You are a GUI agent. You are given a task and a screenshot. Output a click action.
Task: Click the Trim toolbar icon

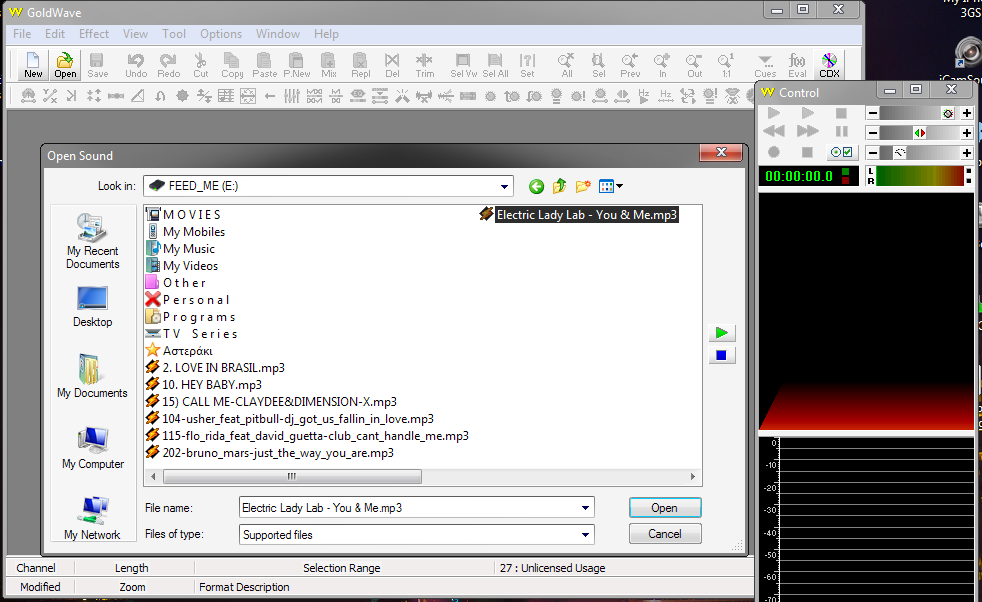click(425, 65)
